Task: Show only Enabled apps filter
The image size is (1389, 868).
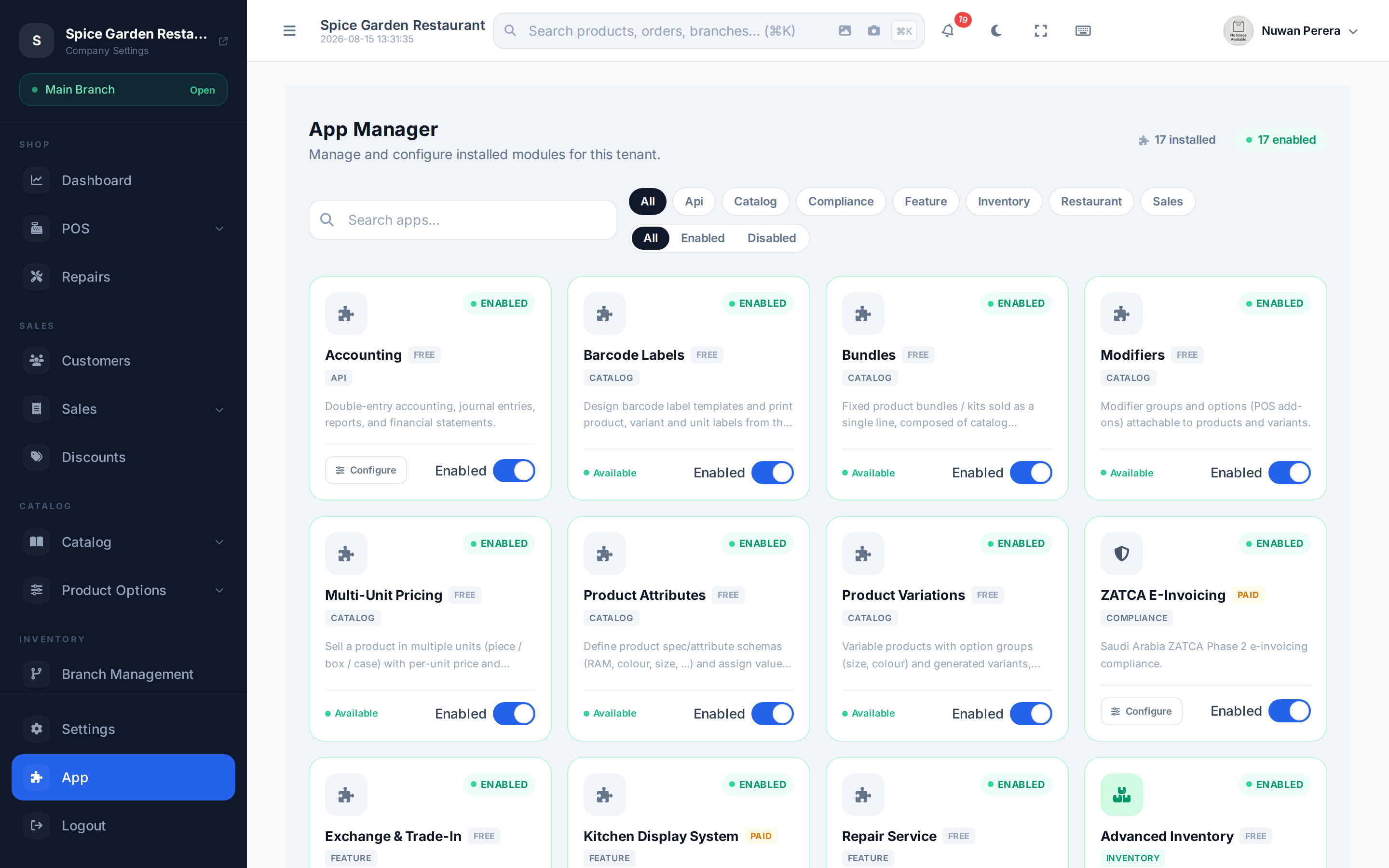Action: click(x=702, y=238)
